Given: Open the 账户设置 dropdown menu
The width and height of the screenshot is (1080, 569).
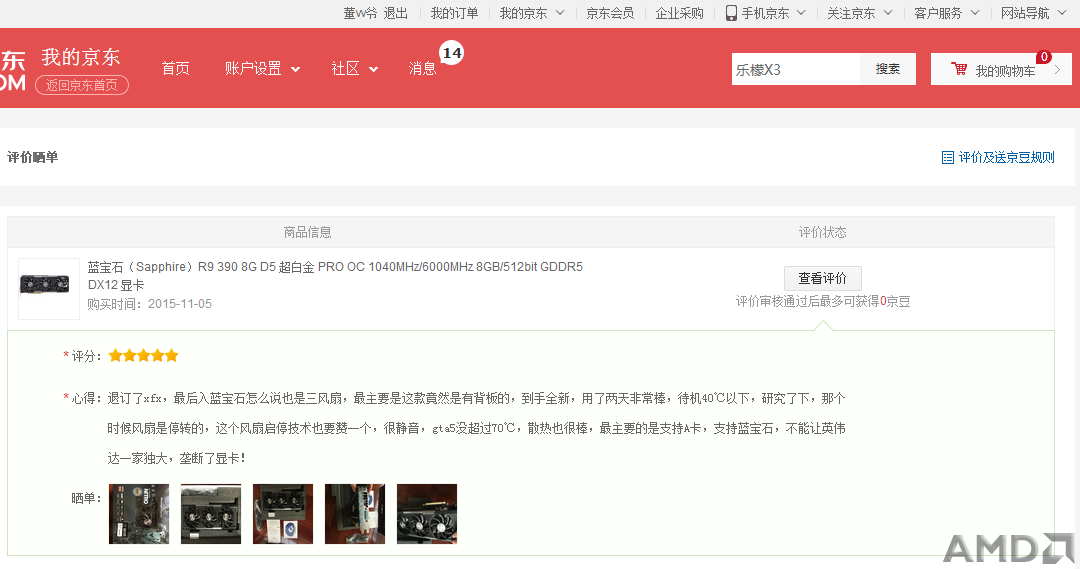Looking at the screenshot, I should tap(262, 68).
